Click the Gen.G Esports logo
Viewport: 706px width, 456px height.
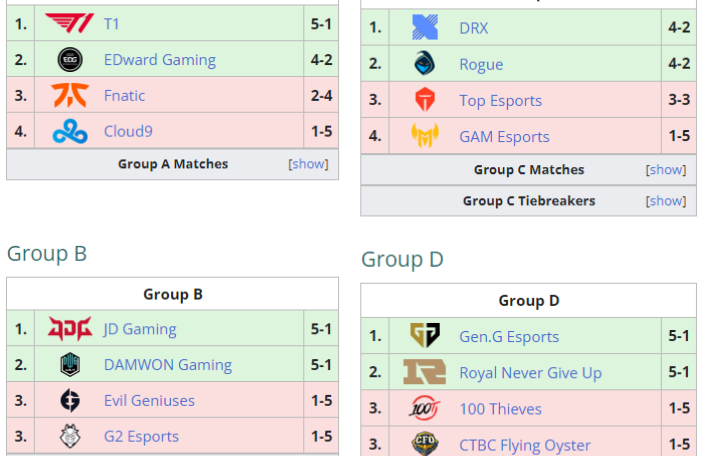[x=425, y=336]
